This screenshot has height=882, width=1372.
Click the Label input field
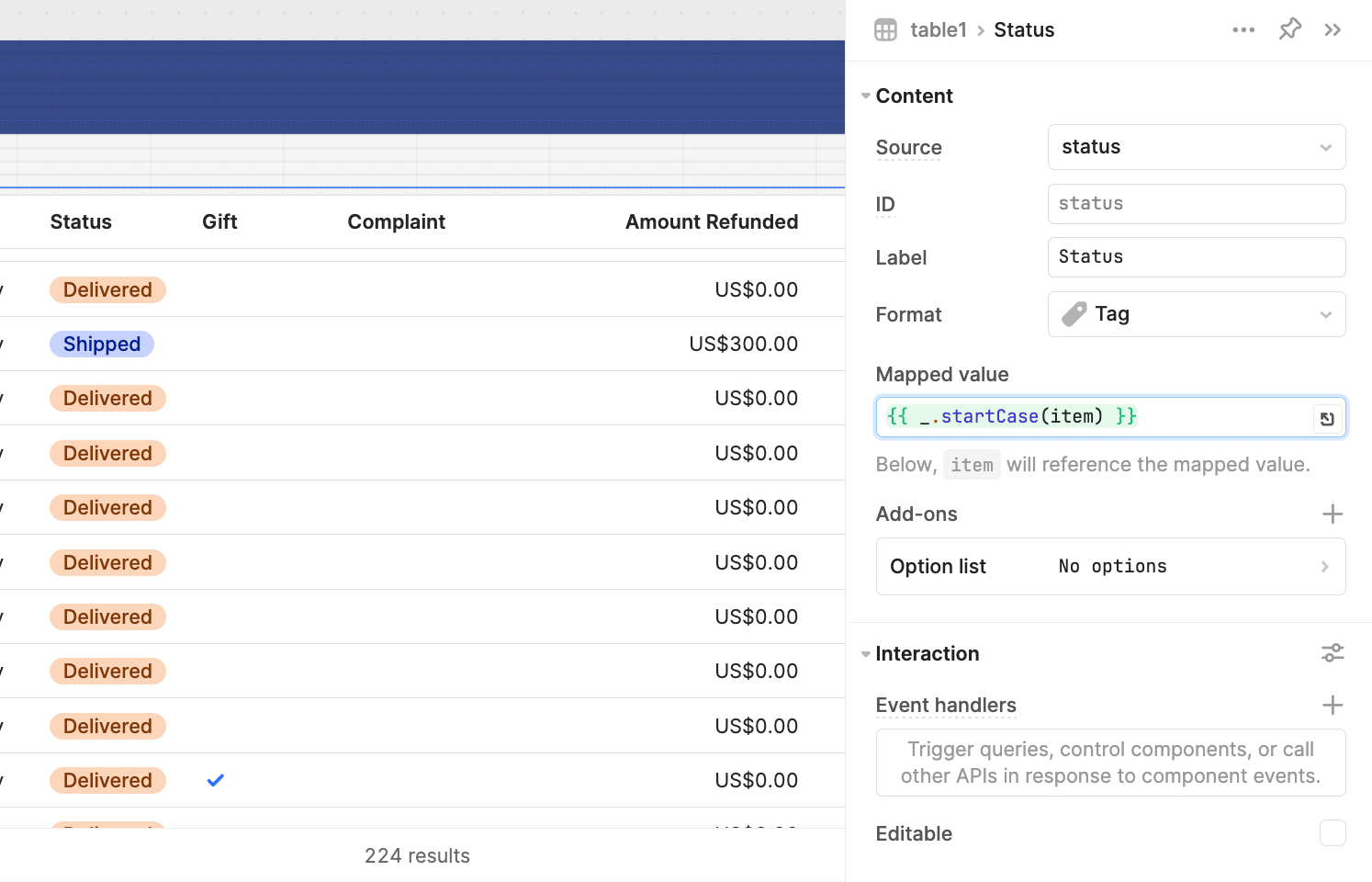point(1197,257)
